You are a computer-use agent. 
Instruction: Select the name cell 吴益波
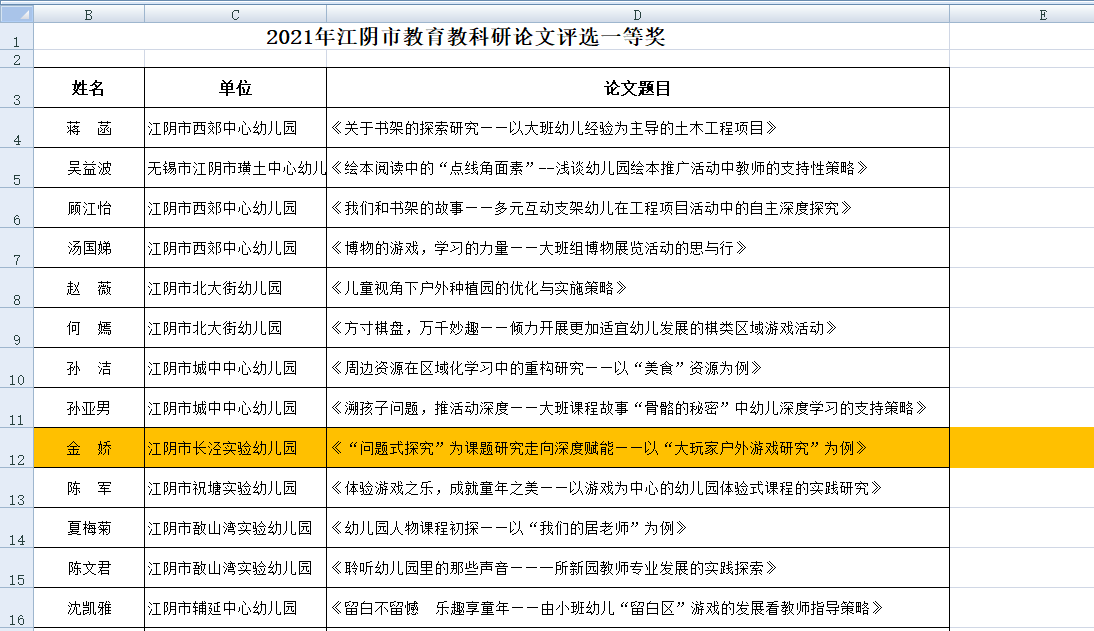point(89,168)
